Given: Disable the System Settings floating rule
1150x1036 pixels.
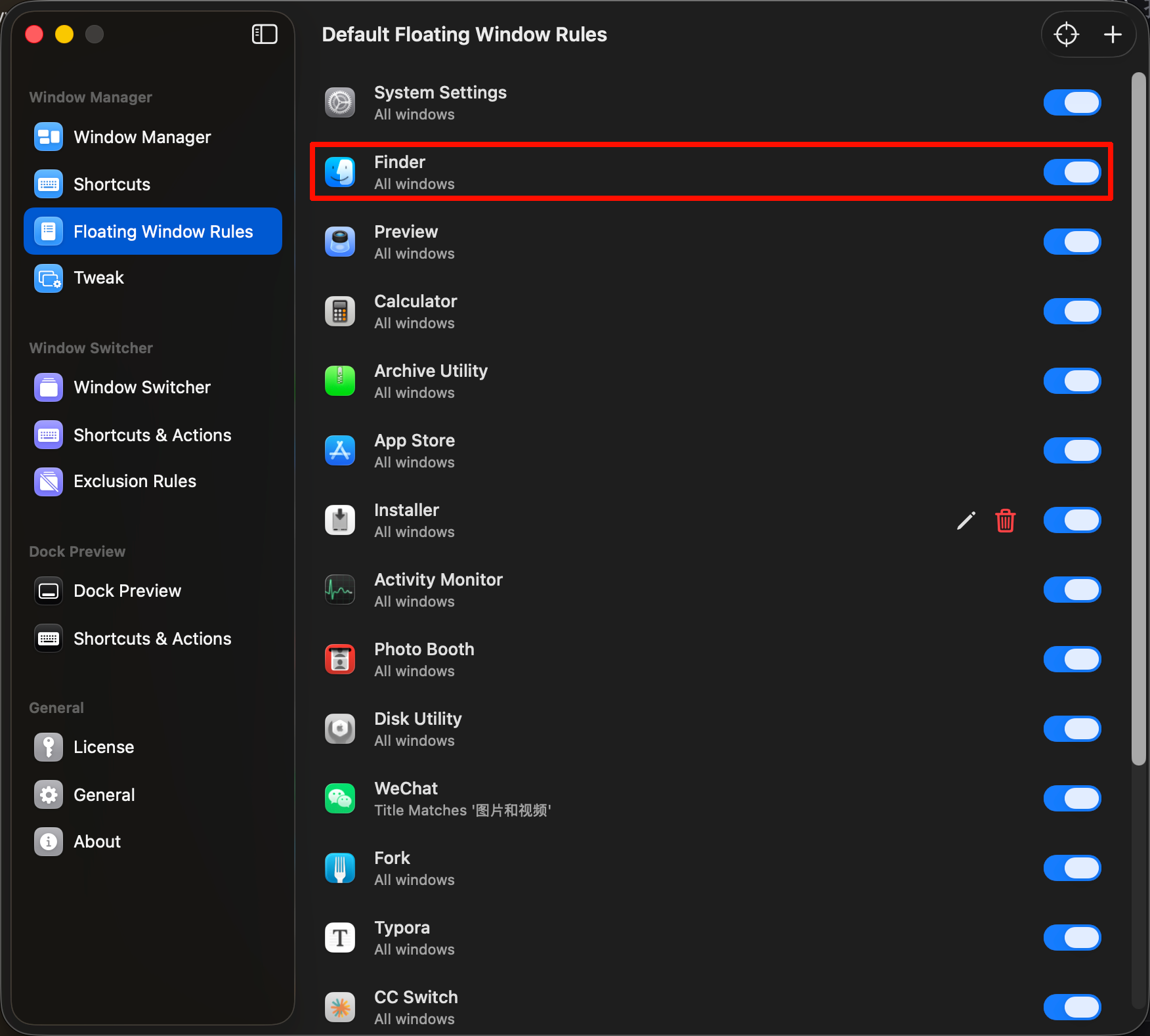Looking at the screenshot, I should (x=1072, y=102).
